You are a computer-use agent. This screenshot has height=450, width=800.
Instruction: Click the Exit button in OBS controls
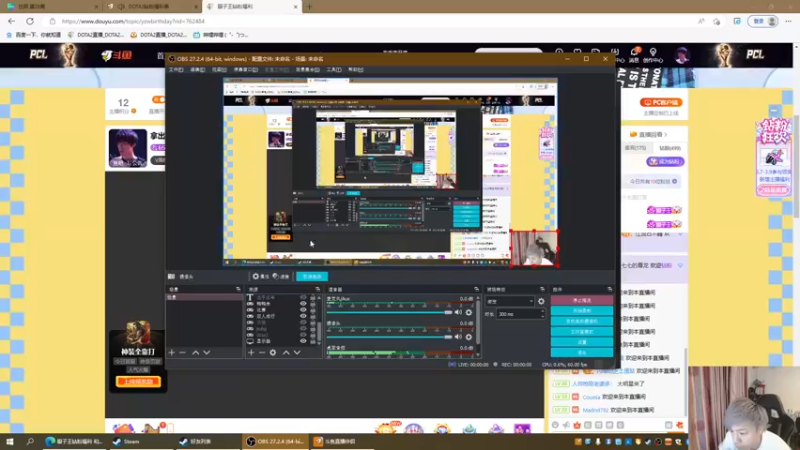click(582, 353)
